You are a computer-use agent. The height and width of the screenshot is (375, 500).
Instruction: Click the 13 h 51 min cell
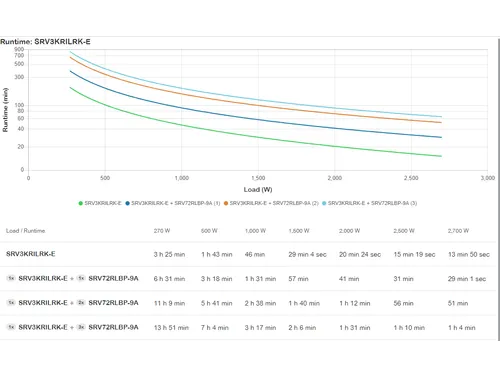coord(171,328)
